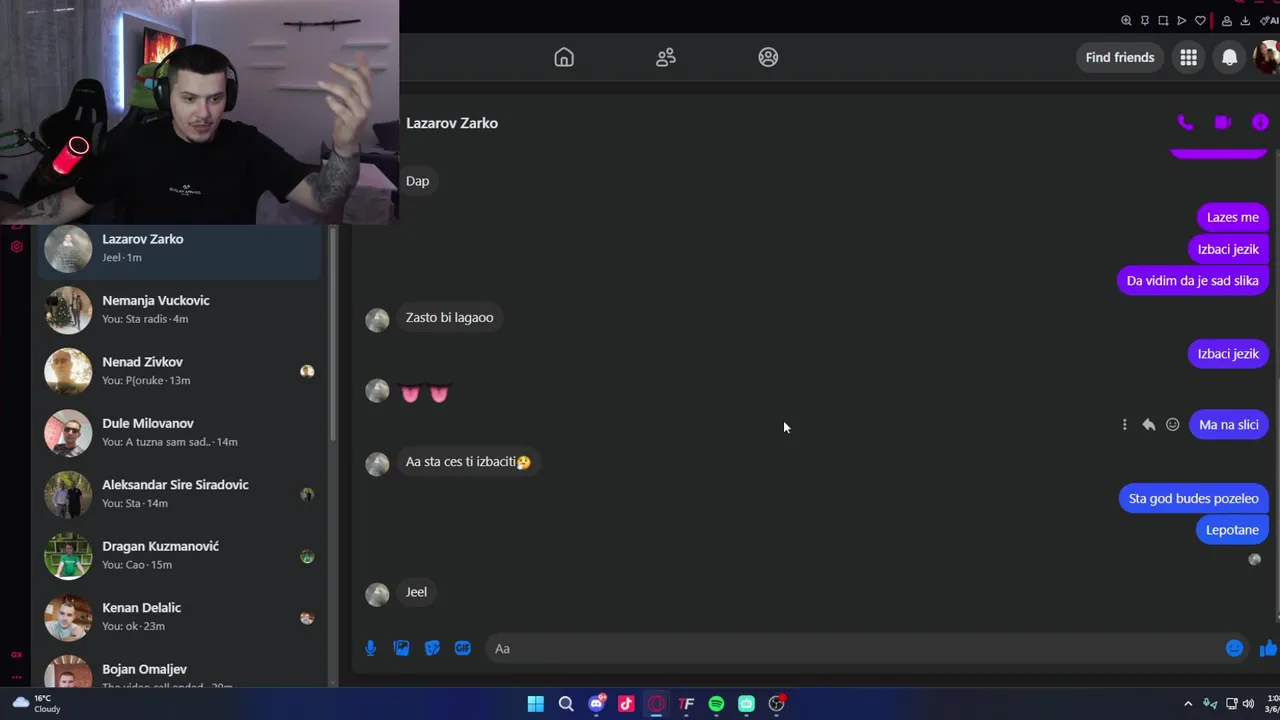Open the emoji picker in message box
The height and width of the screenshot is (720, 1280).
click(1234, 648)
